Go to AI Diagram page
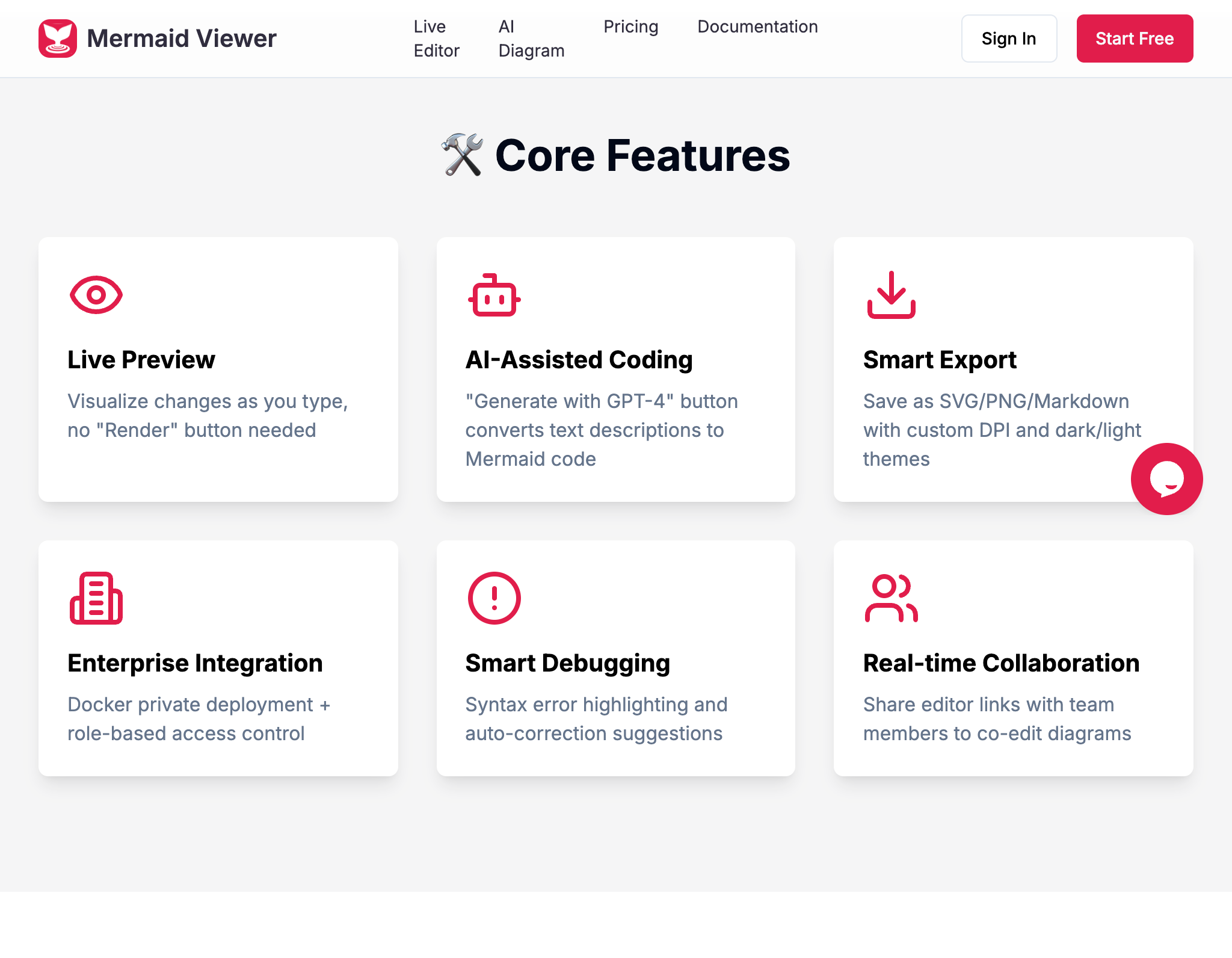 coord(531,39)
